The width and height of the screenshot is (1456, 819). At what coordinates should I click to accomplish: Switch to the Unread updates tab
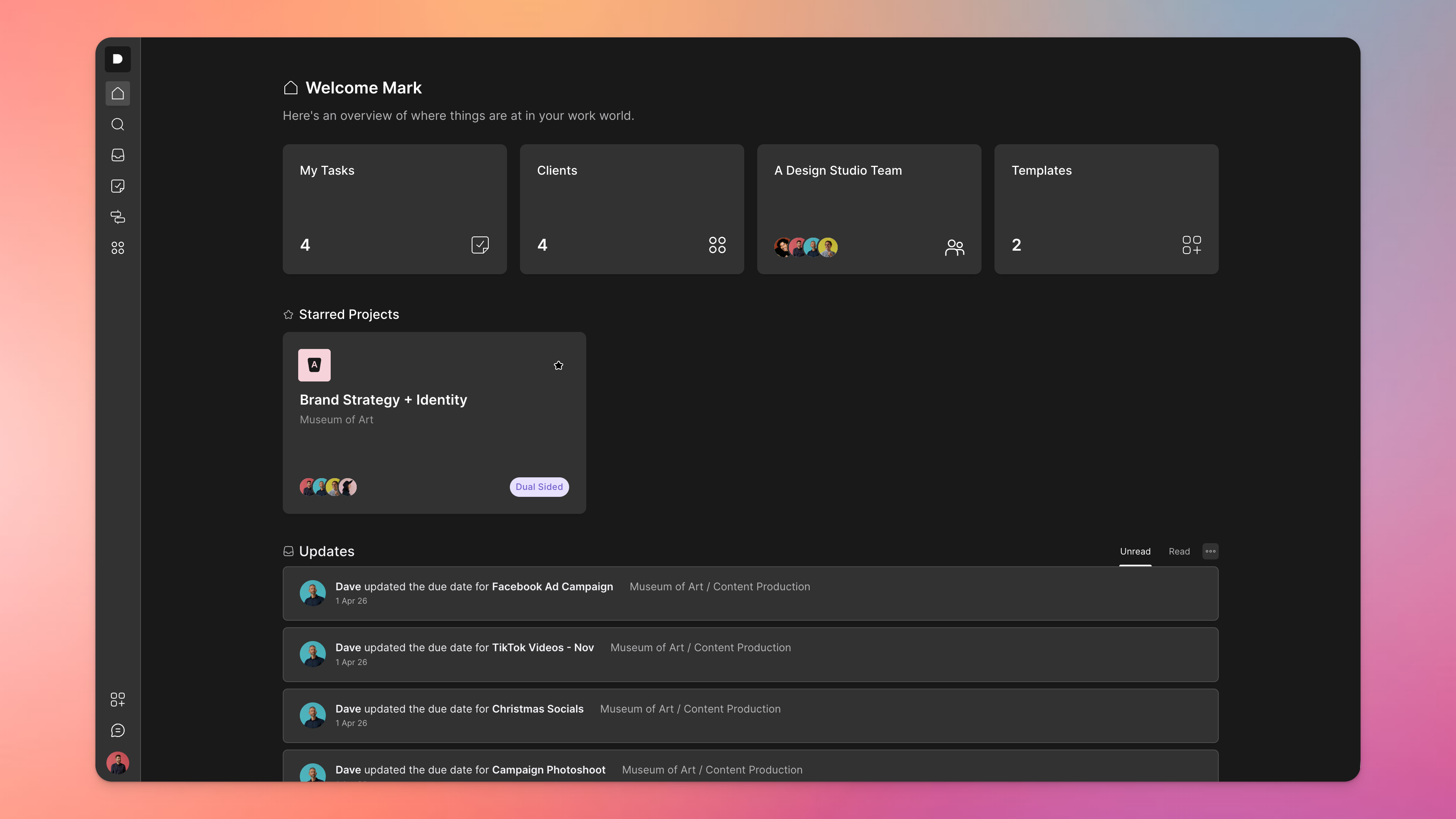tap(1135, 552)
